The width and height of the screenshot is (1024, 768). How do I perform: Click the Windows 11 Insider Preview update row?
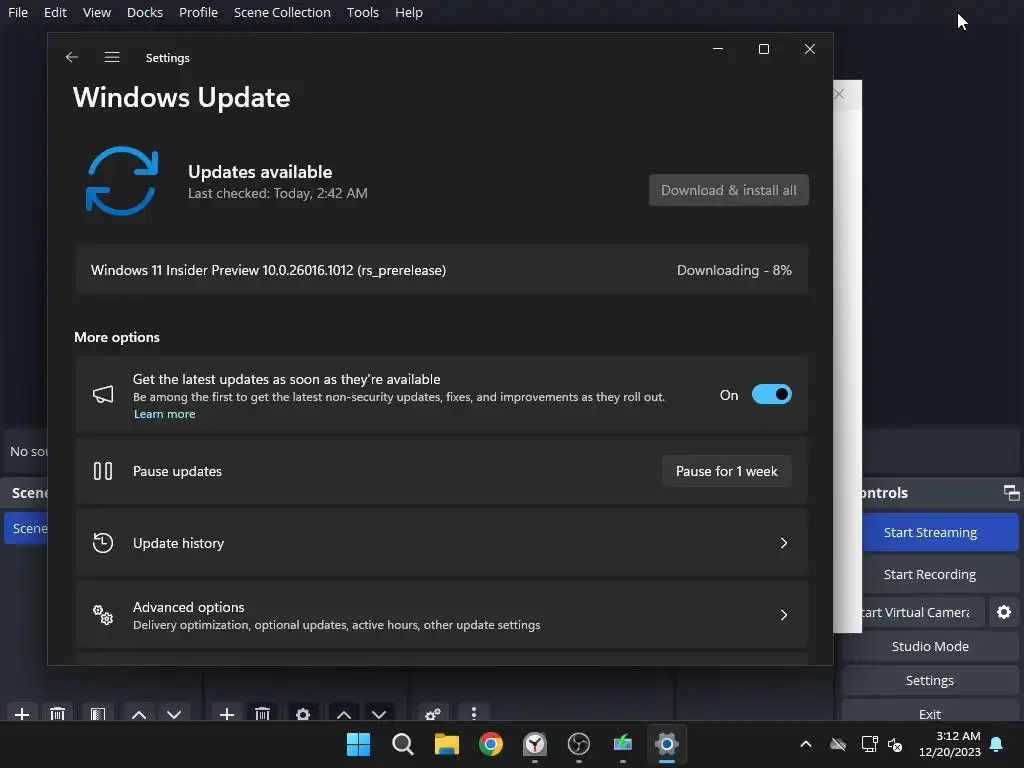point(441,270)
